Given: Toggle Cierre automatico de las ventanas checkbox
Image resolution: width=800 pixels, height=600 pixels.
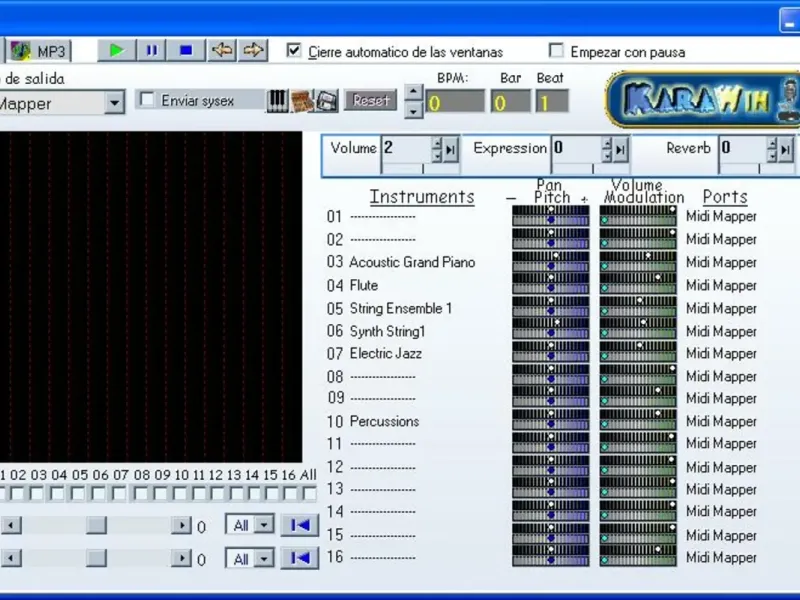Looking at the screenshot, I should [x=294, y=51].
